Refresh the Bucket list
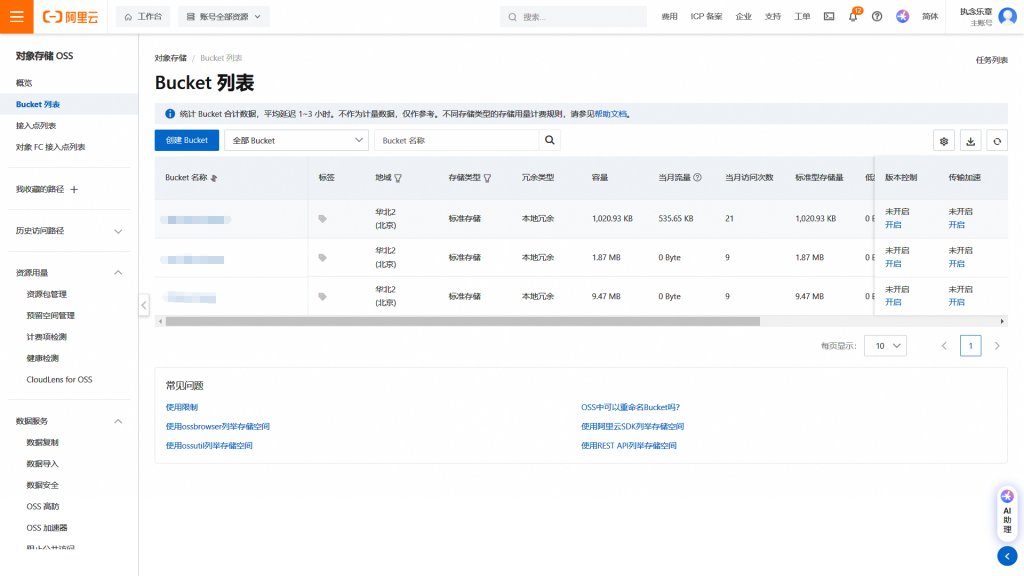This screenshot has height=576, width=1024. click(x=996, y=141)
